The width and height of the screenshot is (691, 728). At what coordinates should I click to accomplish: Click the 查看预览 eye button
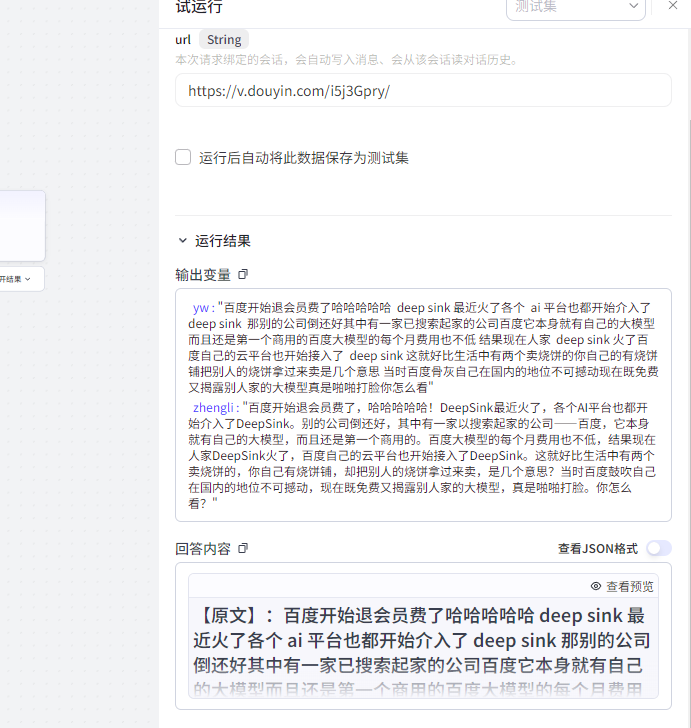click(x=622, y=586)
